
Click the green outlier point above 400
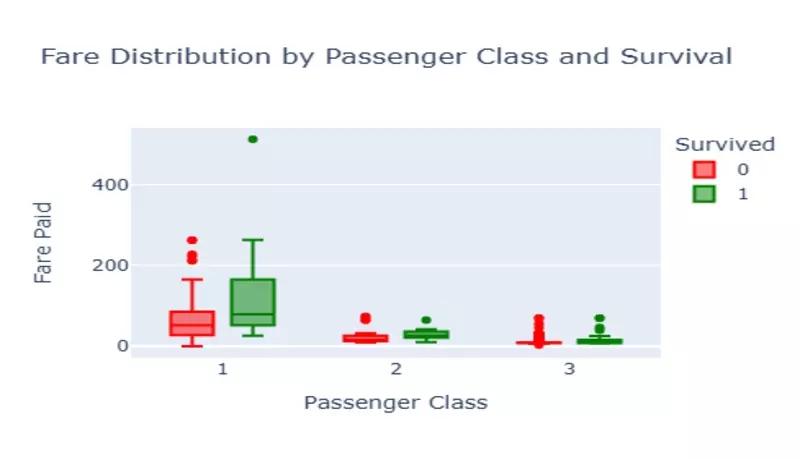coord(252,139)
